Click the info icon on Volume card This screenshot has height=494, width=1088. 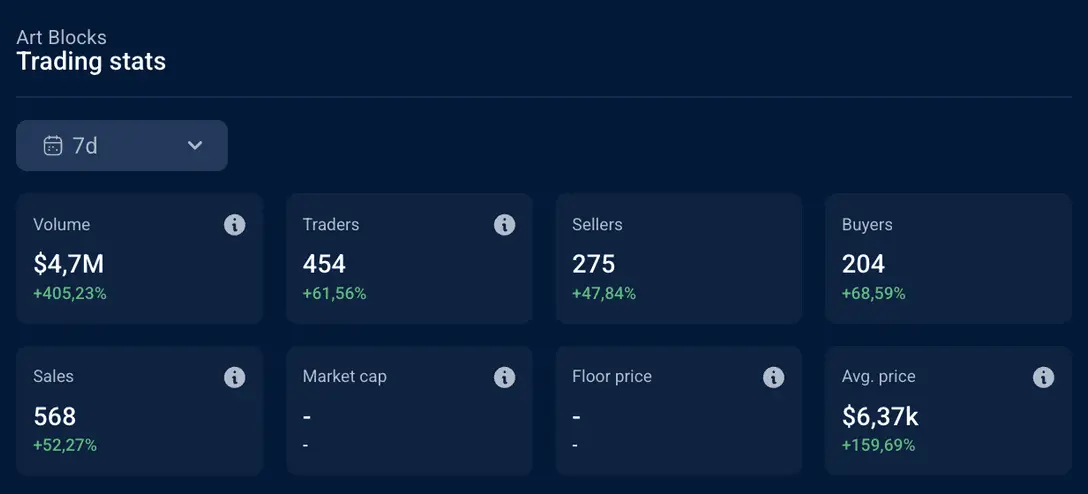pyautogui.click(x=235, y=225)
